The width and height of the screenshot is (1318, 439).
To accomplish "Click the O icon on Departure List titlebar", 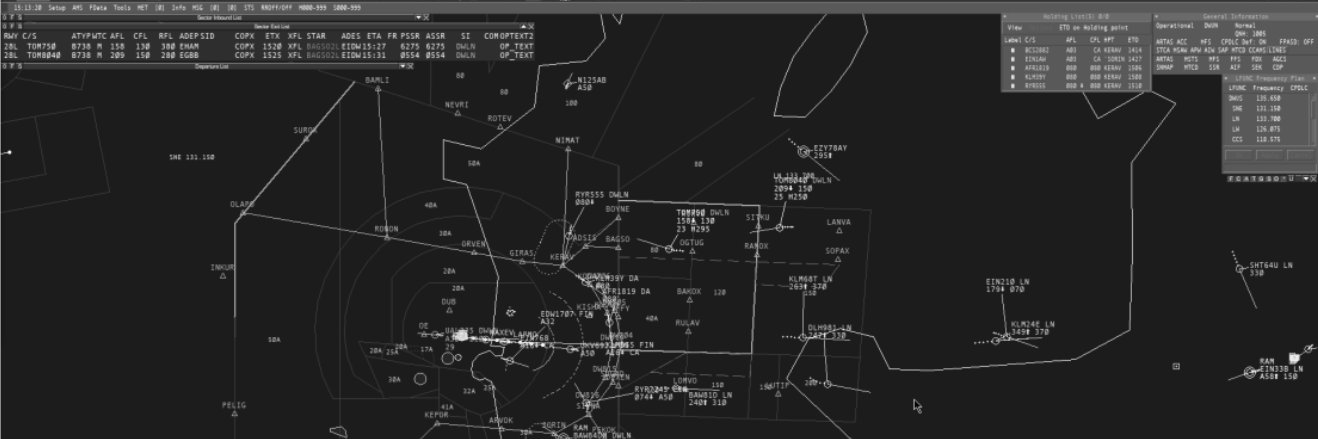I will [5, 66].
